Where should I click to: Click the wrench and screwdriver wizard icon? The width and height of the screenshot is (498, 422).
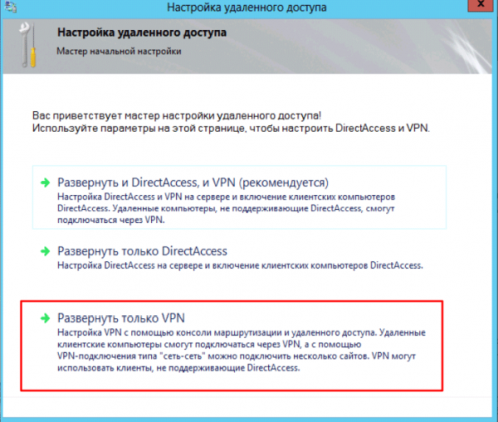coord(28,45)
